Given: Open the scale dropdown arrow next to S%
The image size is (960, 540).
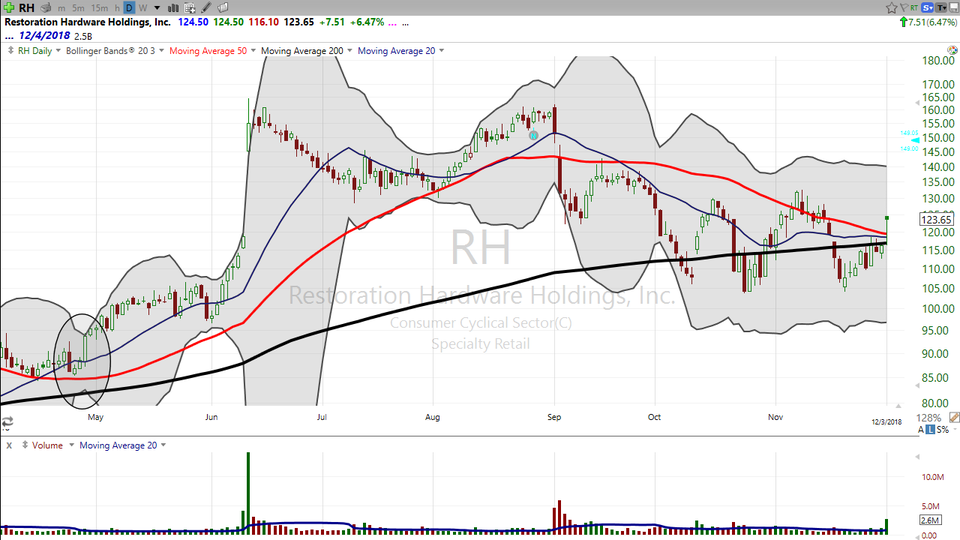Looking at the screenshot, I should 953,430.
